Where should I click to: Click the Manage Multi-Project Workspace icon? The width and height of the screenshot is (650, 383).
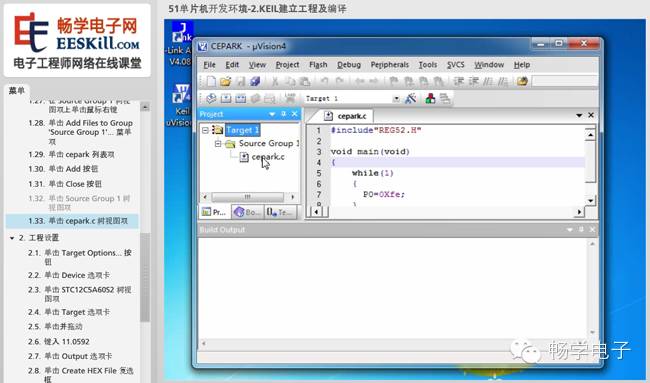point(445,98)
